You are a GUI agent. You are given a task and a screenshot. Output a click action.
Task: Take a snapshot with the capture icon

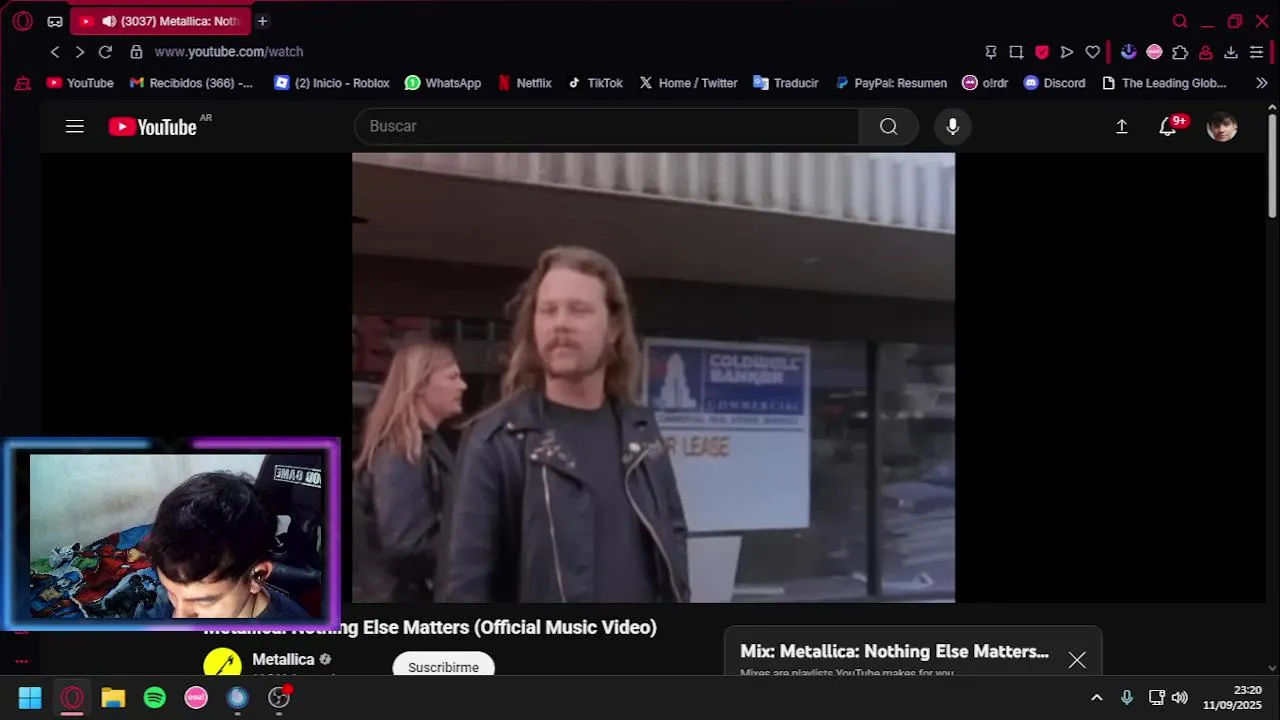[1016, 52]
